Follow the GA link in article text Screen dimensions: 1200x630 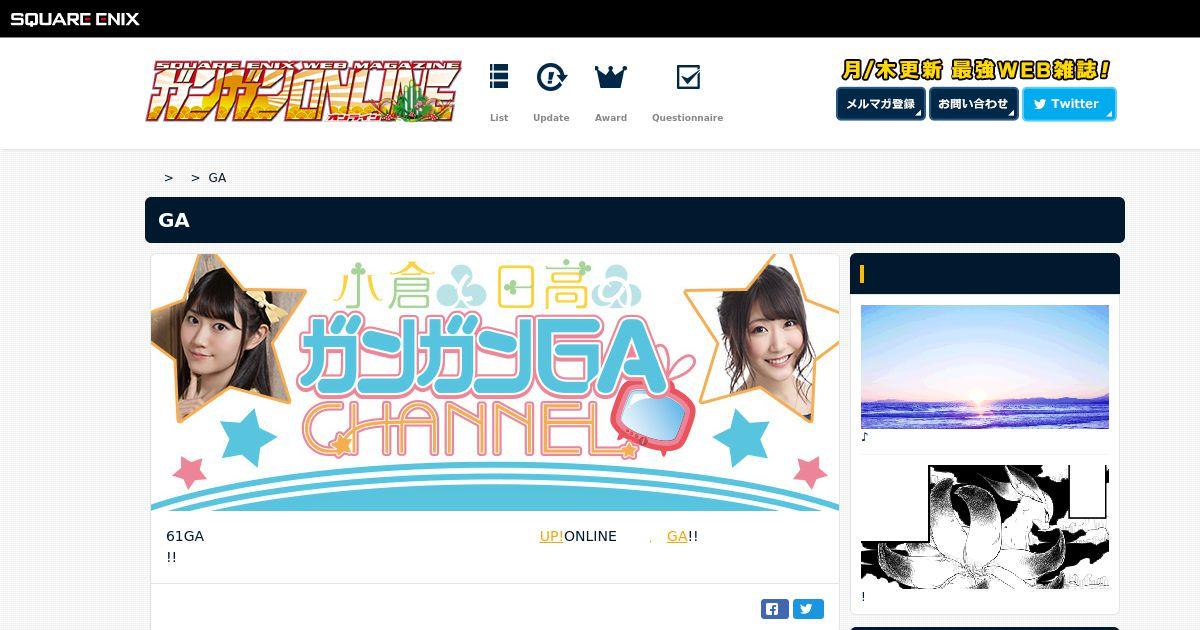[x=677, y=536]
